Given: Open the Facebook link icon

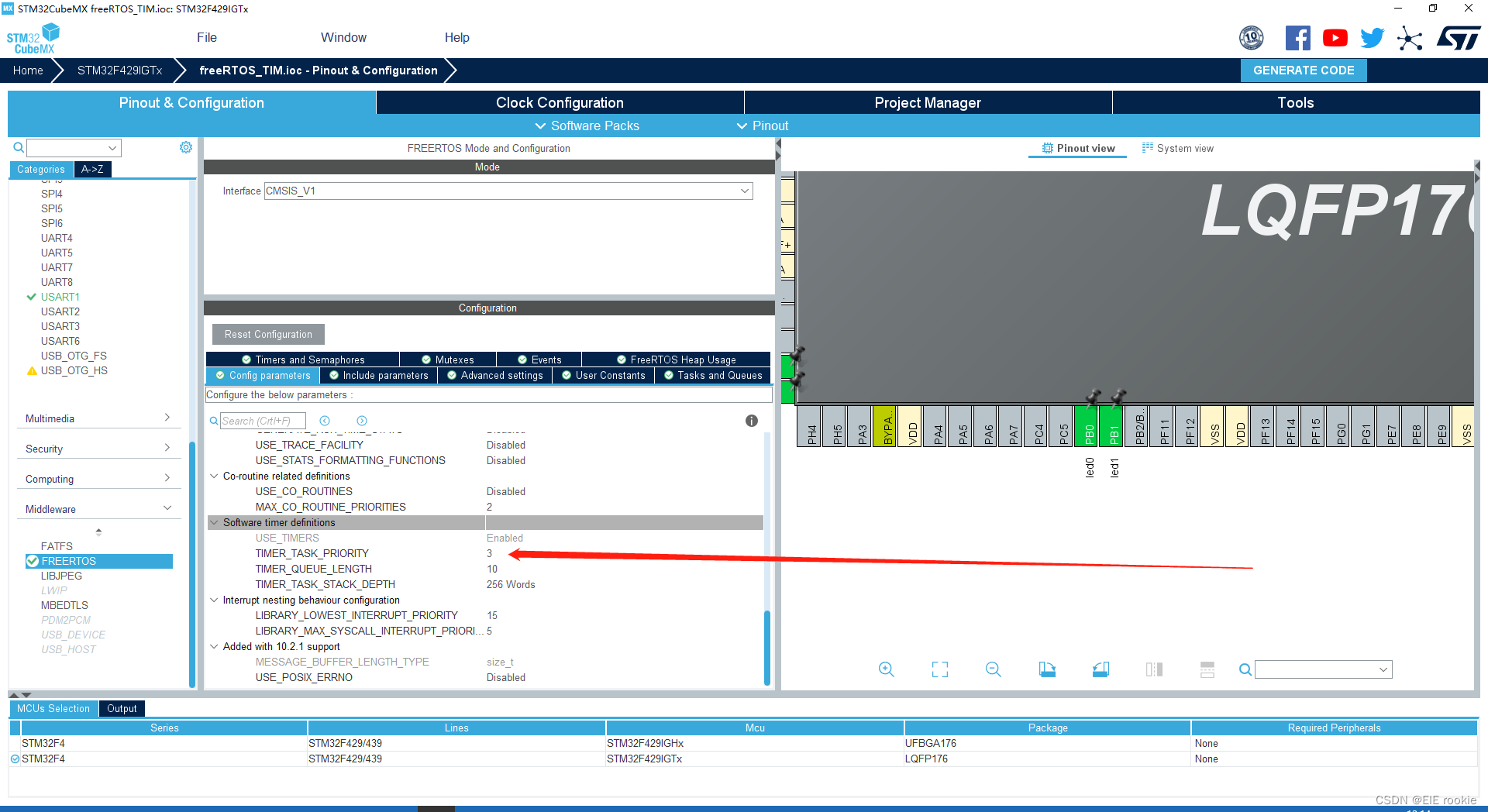Looking at the screenshot, I should tap(1298, 38).
